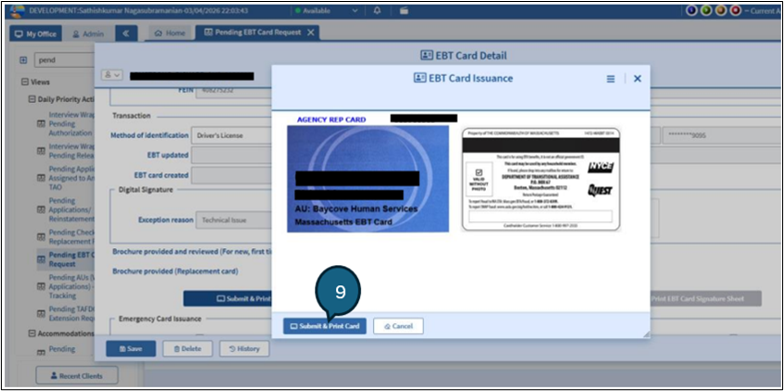
Task: Open the client person-icon dropdown in EBT Card Detail
Action: (111, 75)
